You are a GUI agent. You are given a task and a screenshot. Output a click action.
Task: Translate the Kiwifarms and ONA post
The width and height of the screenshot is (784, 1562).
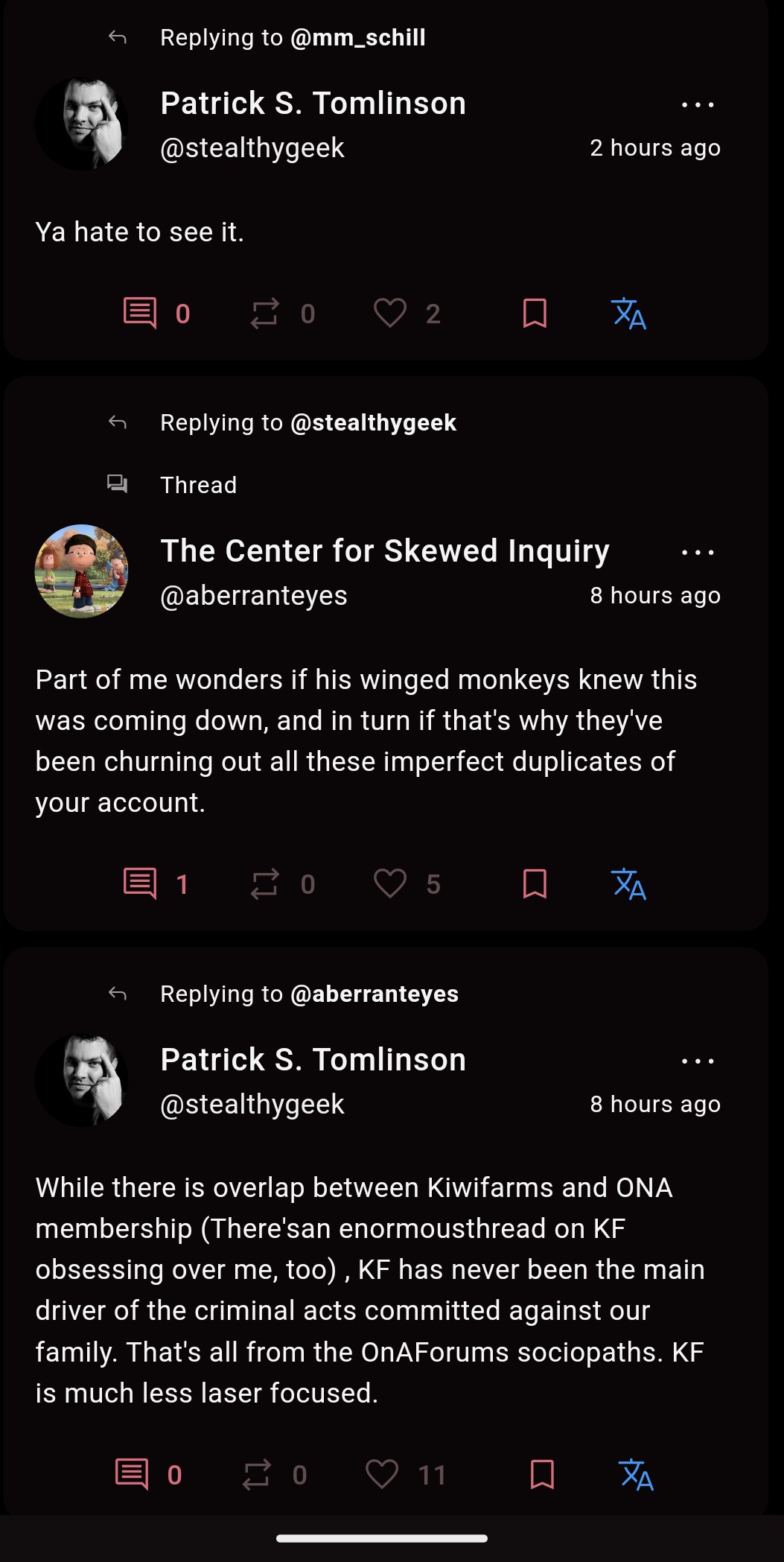coord(636,1475)
